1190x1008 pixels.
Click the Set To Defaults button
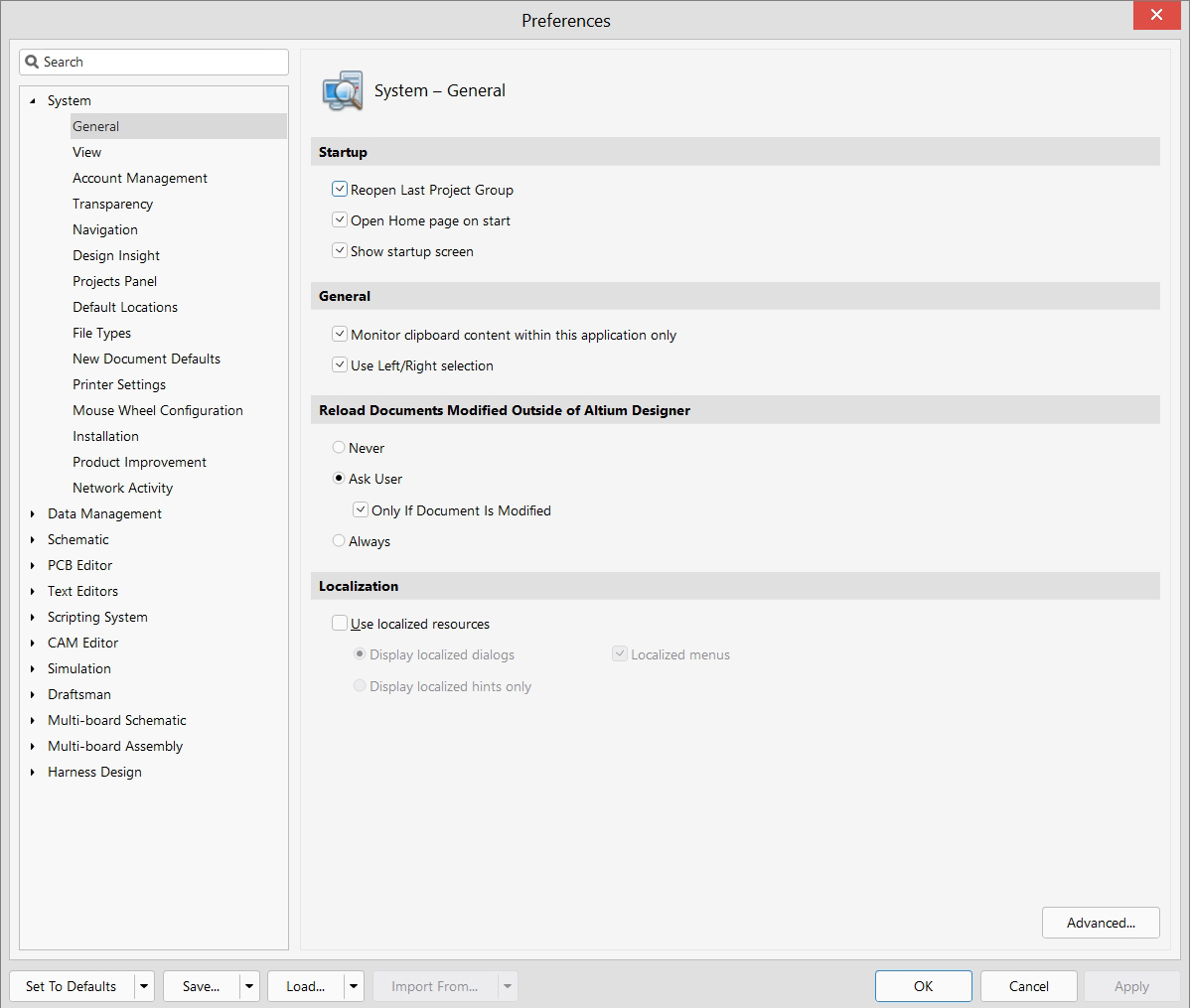[73, 986]
